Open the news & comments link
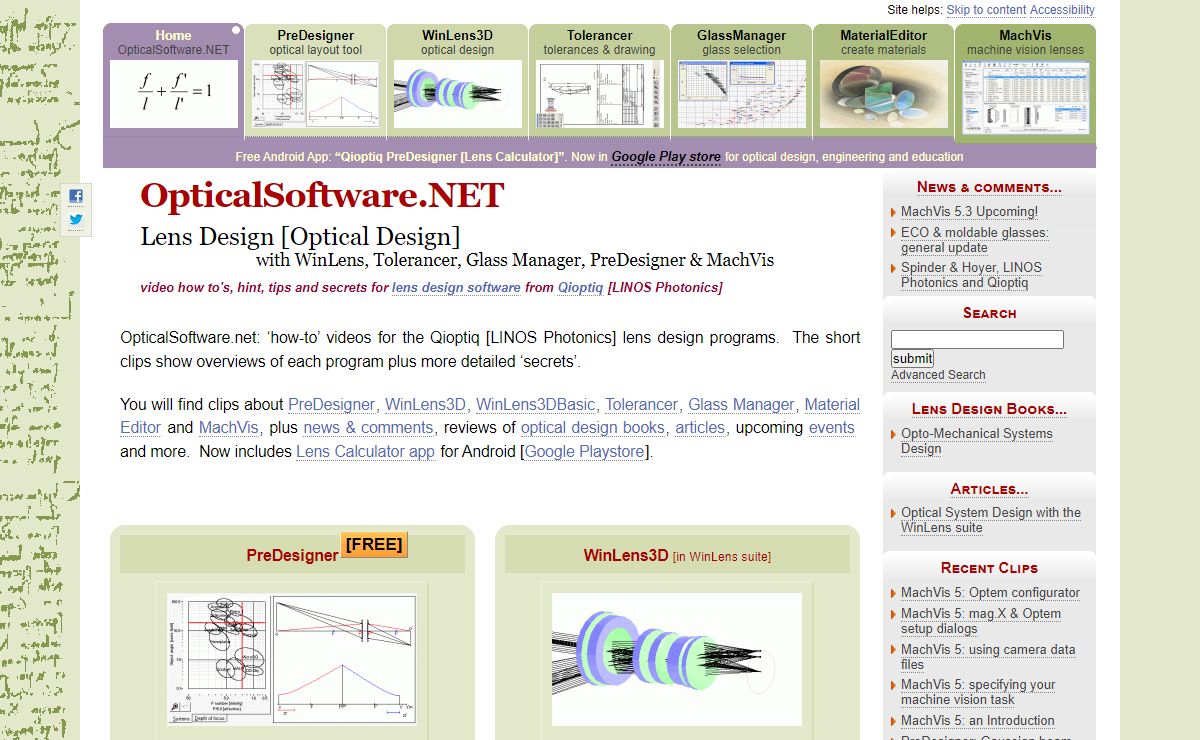The width and height of the screenshot is (1200, 740). pyautogui.click(x=368, y=427)
